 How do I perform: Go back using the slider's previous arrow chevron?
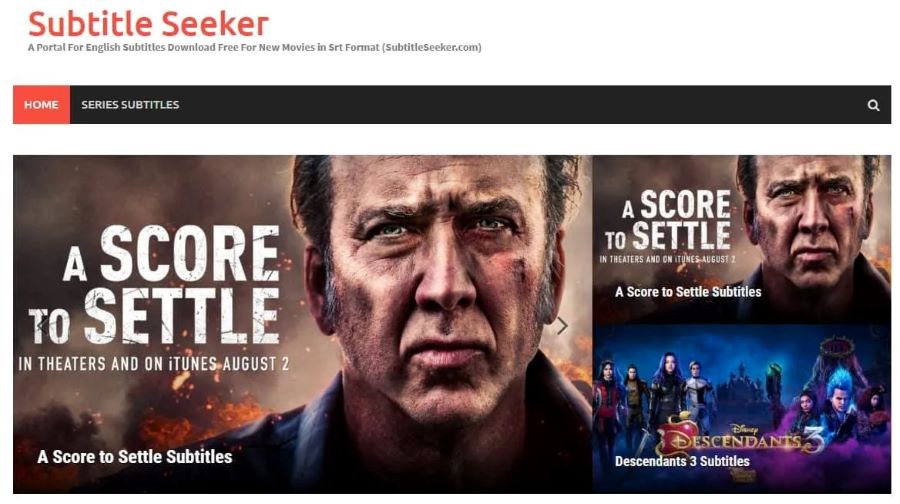42,326
